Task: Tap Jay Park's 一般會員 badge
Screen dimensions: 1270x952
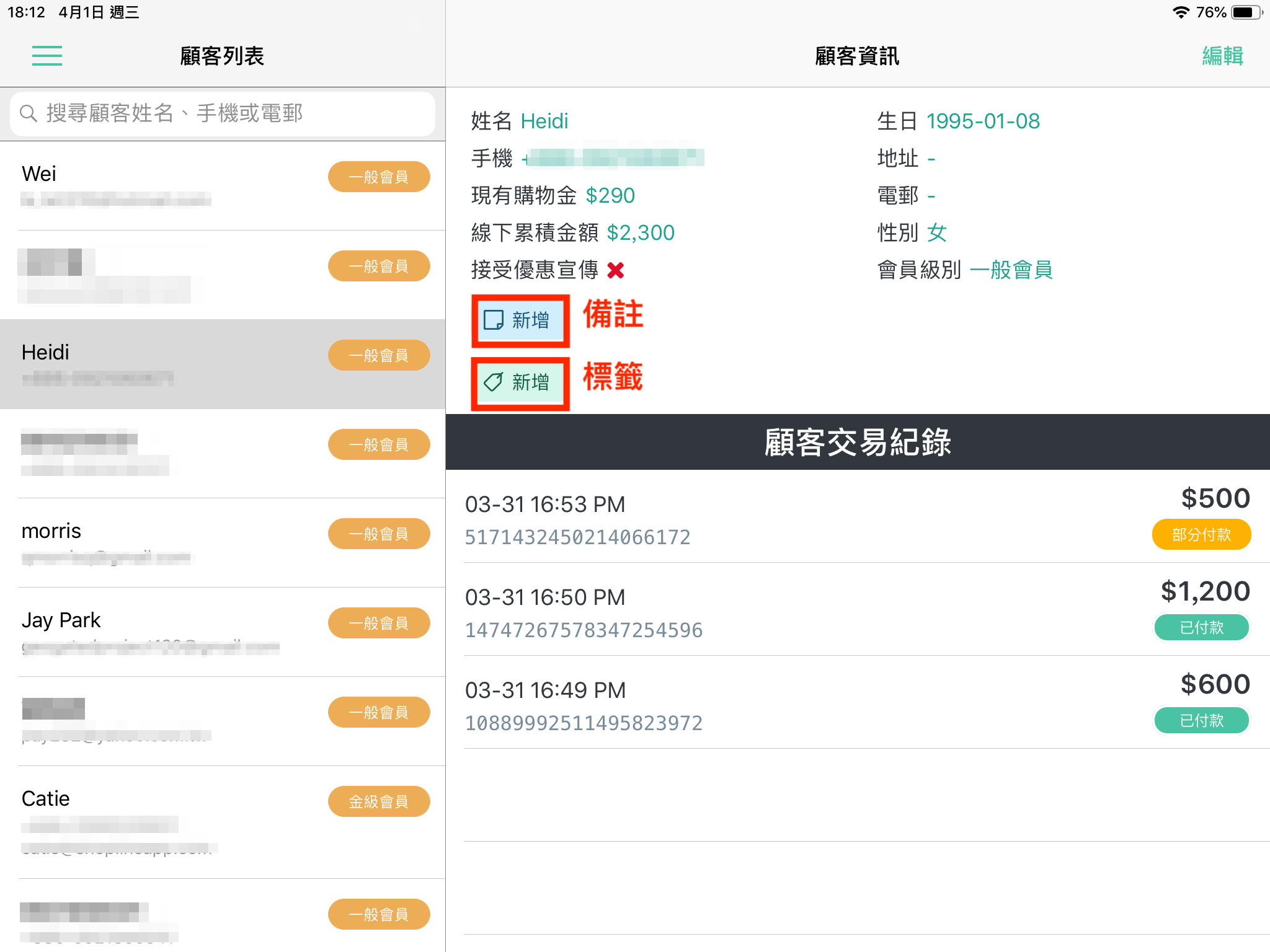Action: click(x=379, y=624)
